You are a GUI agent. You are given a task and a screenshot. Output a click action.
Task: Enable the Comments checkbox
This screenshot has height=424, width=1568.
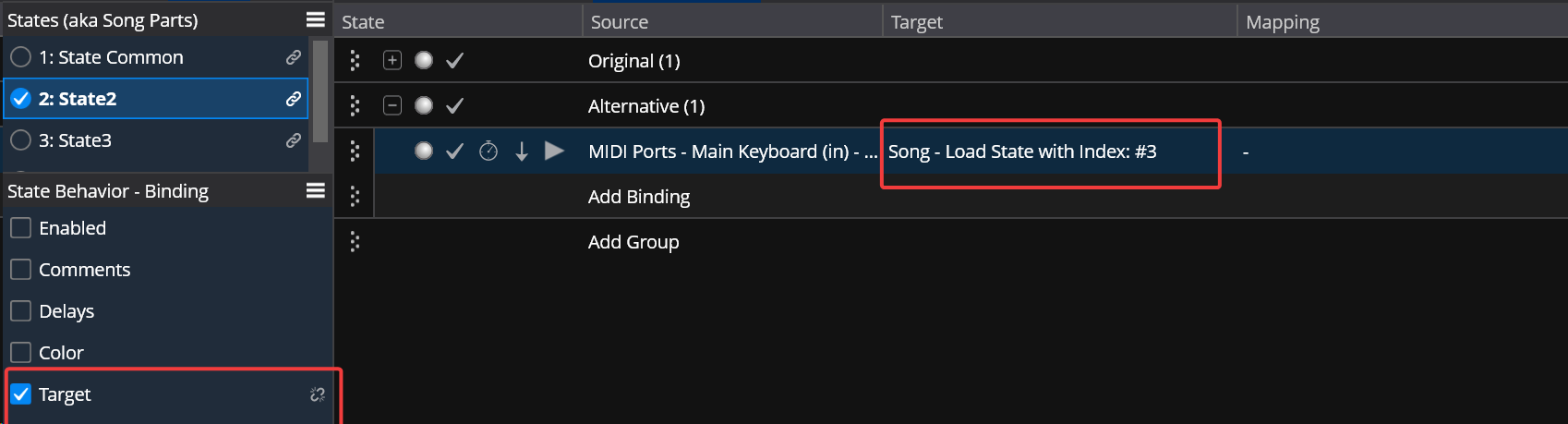21,270
